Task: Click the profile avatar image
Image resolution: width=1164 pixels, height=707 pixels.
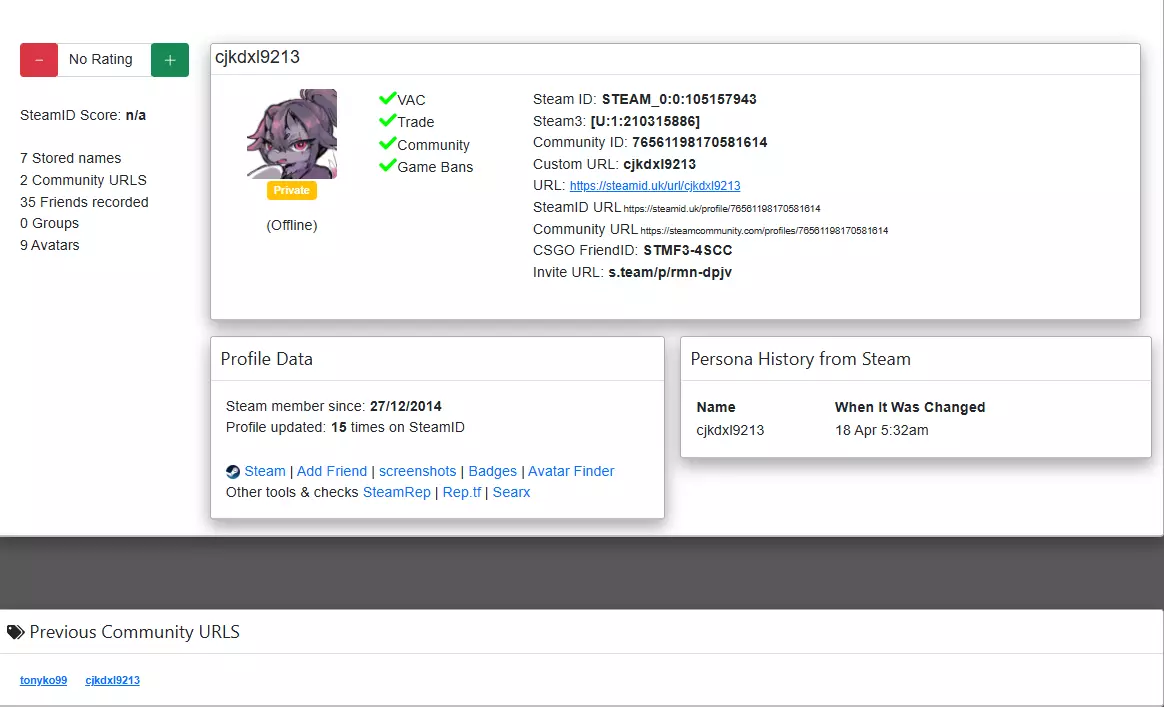Action: [x=292, y=134]
